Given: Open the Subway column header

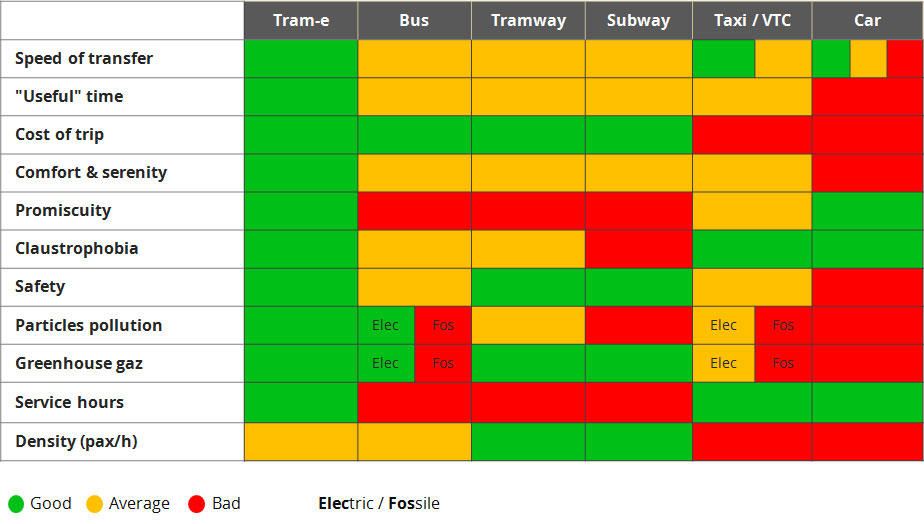Looking at the screenshot, I should click(638, 21).
